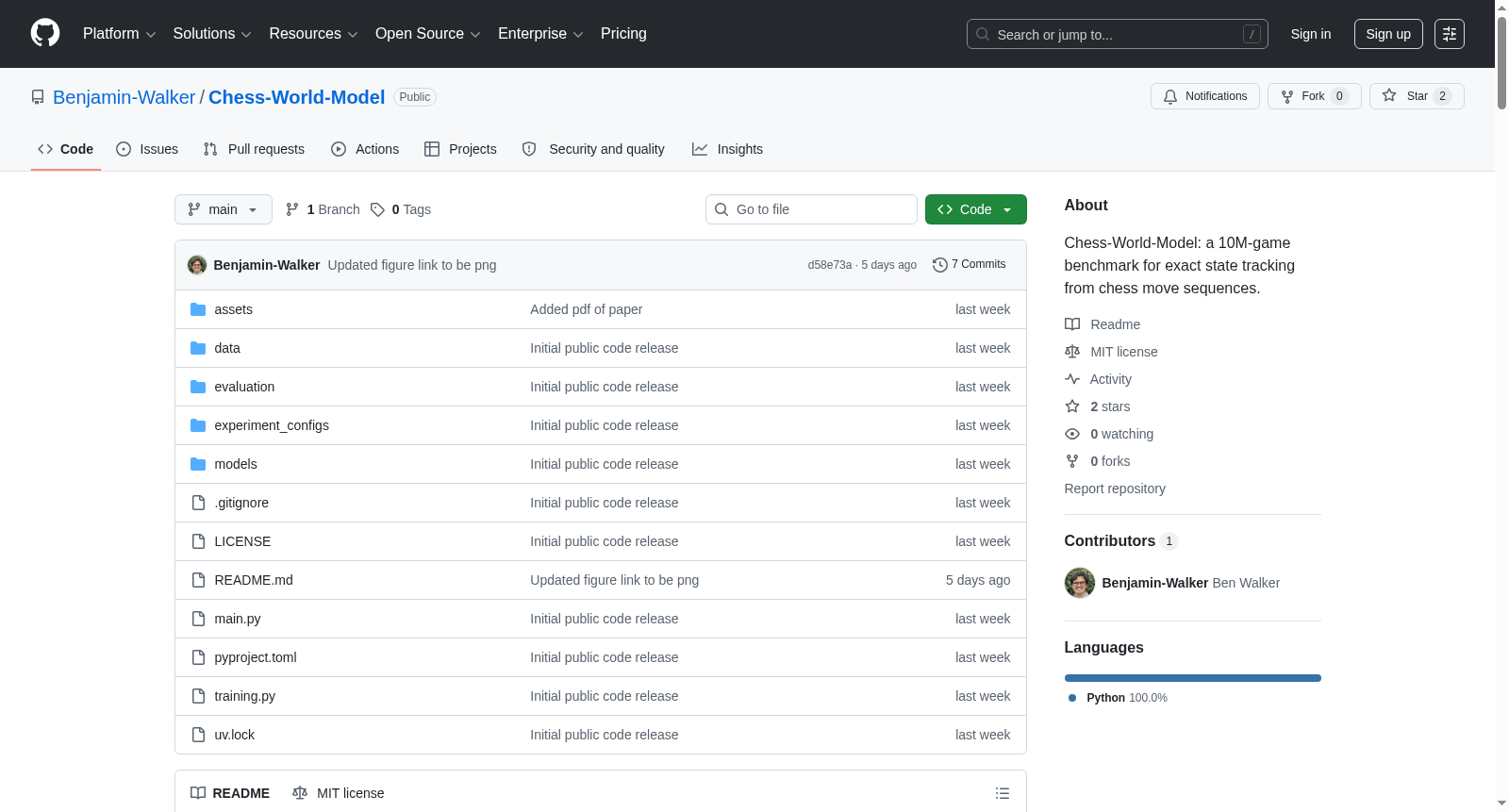Click the Python language bar
Image resolution: width=1509 pixels, height=812 pixels.
[1193, 678]
